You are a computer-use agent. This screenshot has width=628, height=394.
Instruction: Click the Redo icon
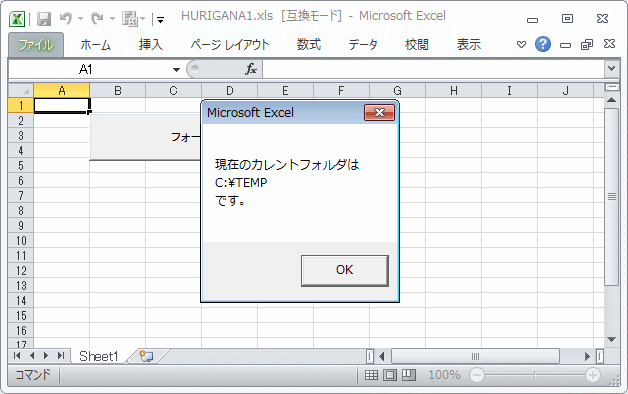(97, 18)
